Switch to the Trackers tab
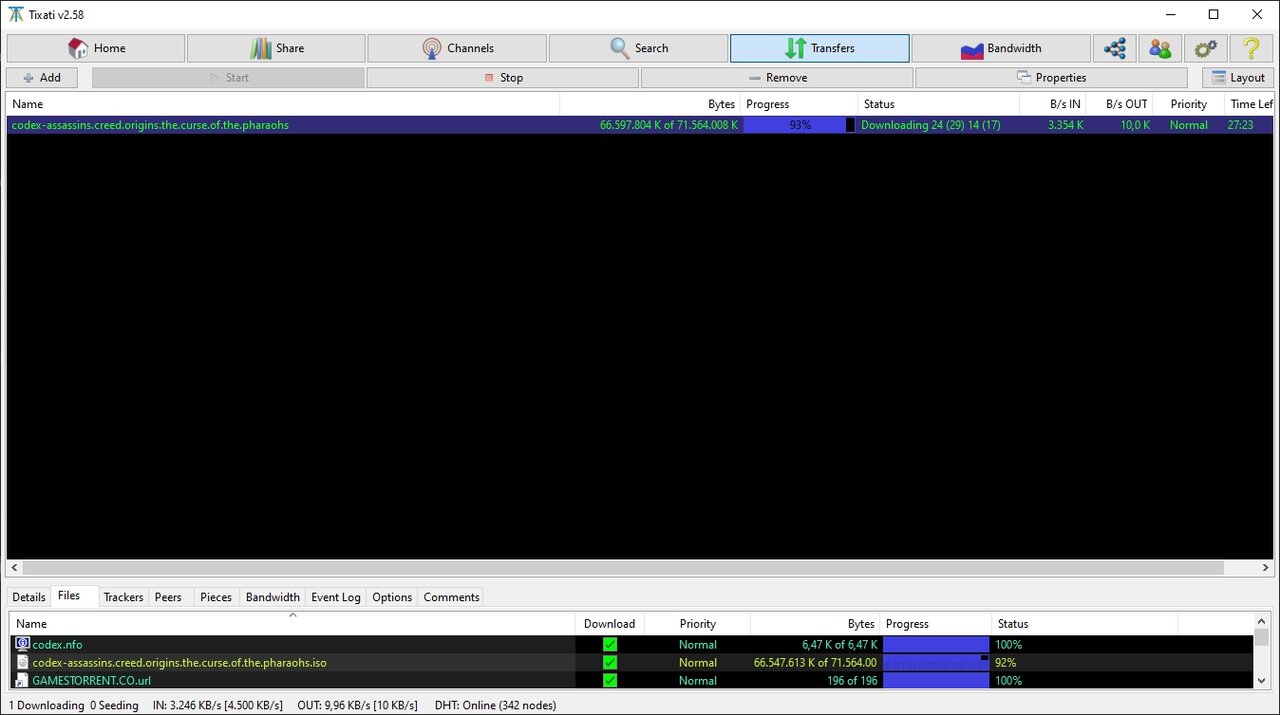This screenshot has height=715, width=1280. pyautogui.click(x=124, y=597)
